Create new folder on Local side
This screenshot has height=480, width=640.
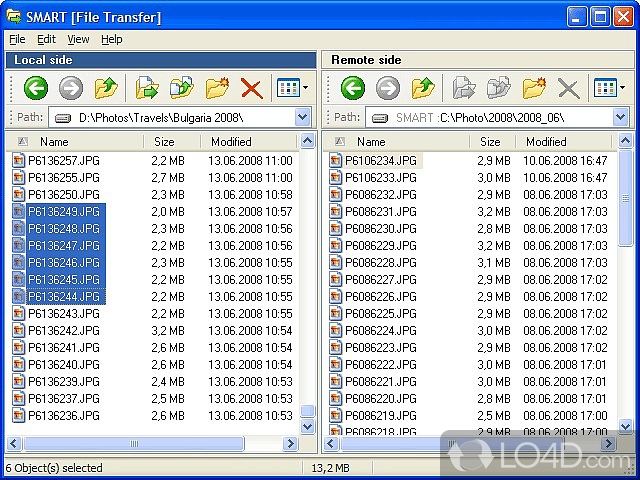tap(218, 88)
